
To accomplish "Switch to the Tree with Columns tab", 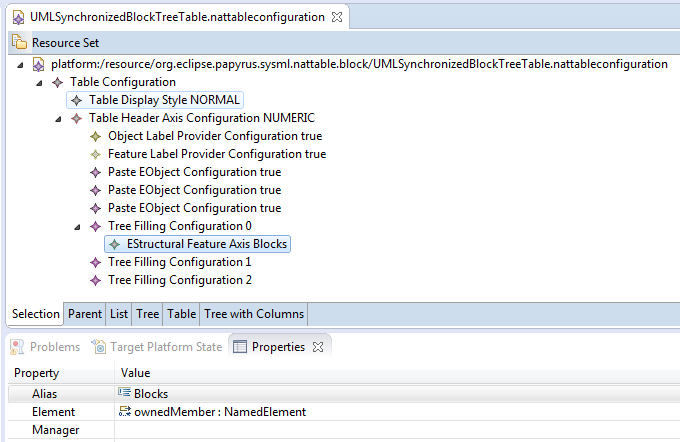I will click(x=254, y=314).
